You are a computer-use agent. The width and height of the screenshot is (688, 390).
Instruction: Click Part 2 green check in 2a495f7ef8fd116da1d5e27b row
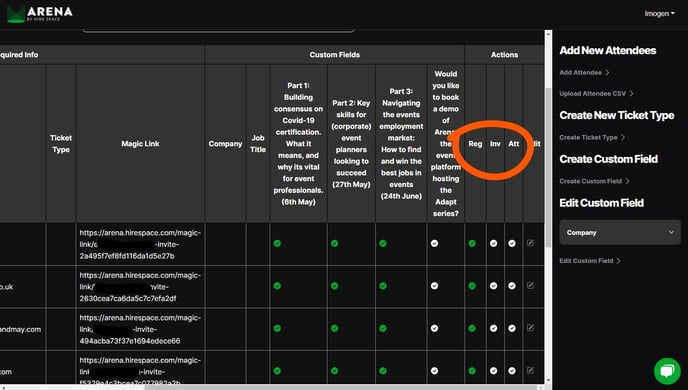[334, 243]
